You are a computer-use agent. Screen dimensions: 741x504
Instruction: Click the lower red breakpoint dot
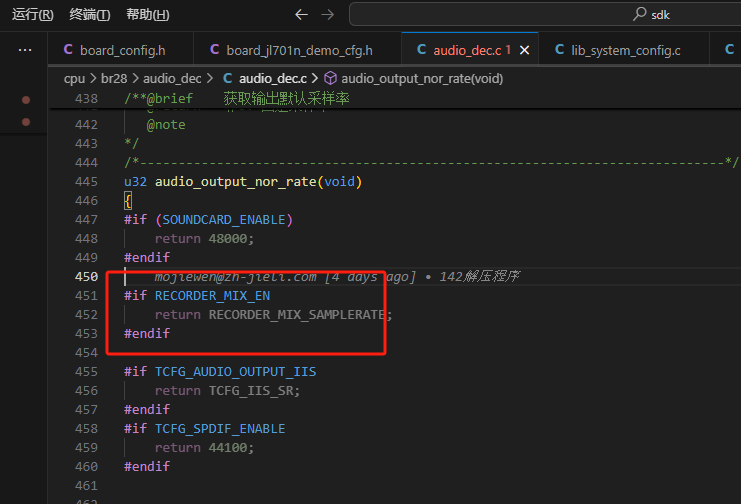point(26,122)
